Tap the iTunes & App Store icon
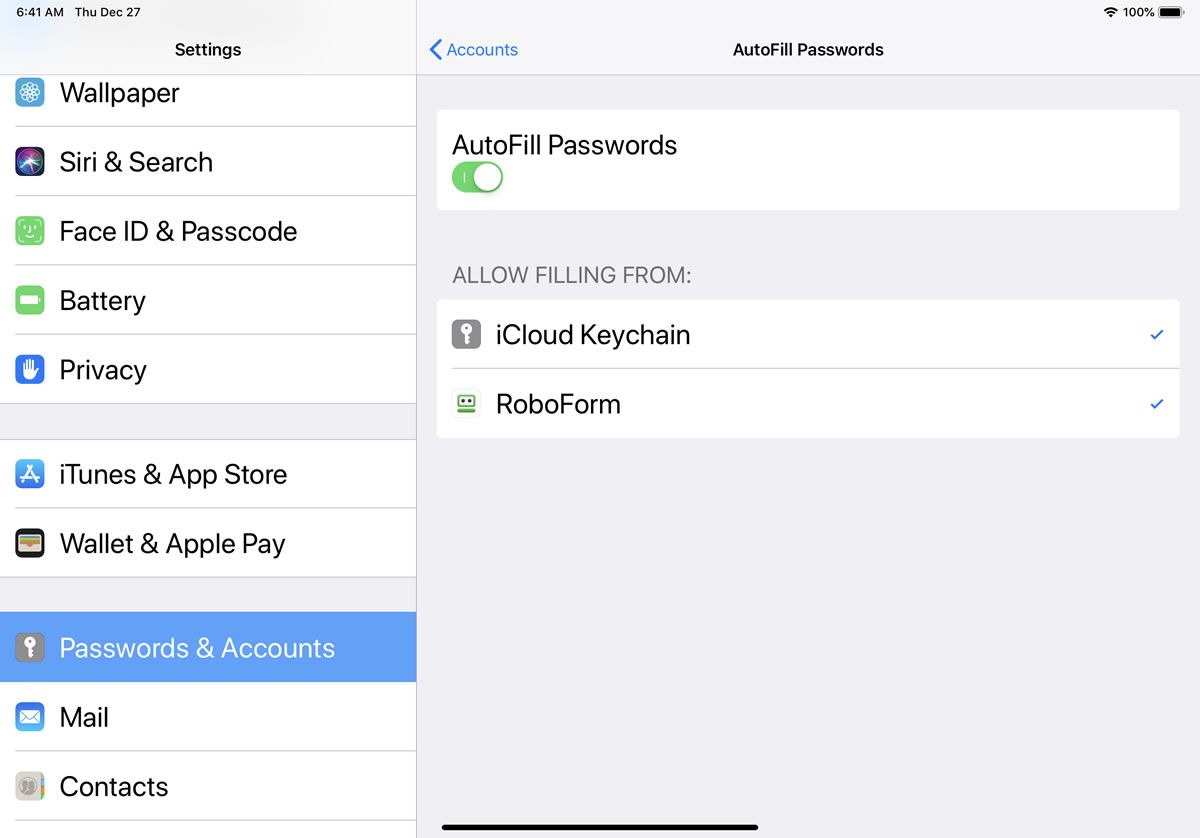 pyautogui.click(x=30, y=474)
